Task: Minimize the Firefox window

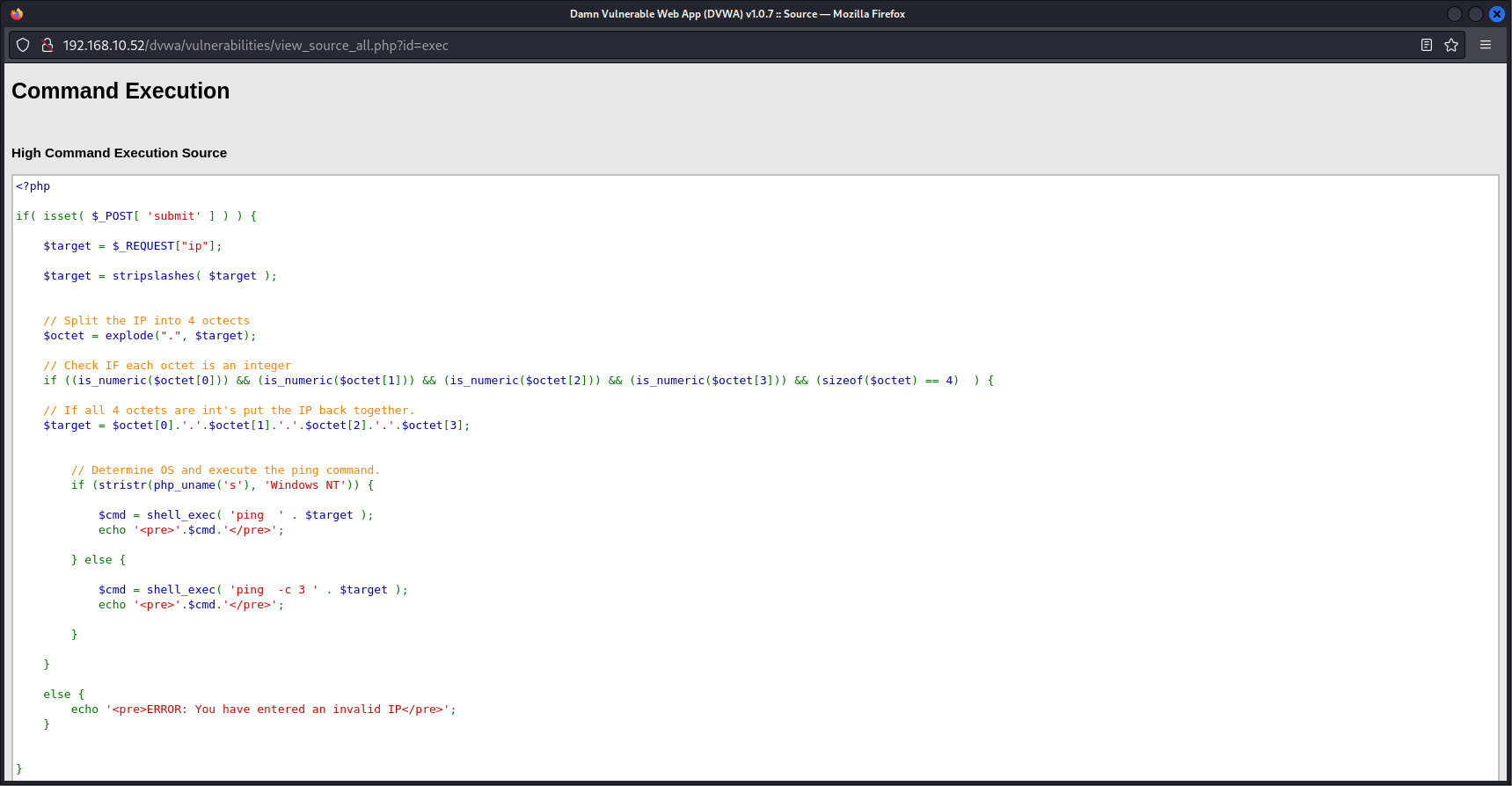Action: (x=1454, y=13)
